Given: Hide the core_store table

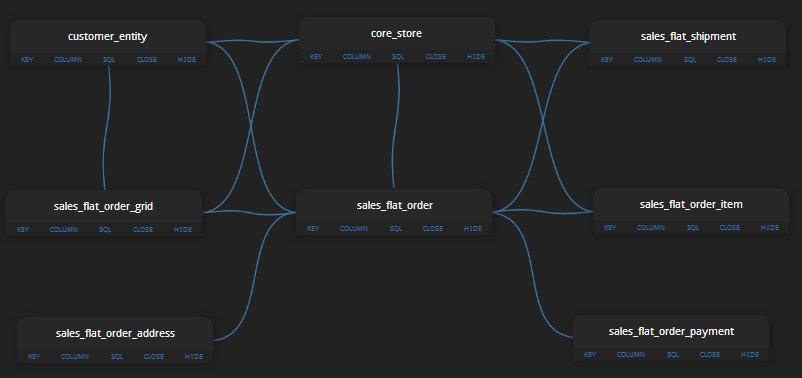Looking at the screenshot, I should click(476, 57).
